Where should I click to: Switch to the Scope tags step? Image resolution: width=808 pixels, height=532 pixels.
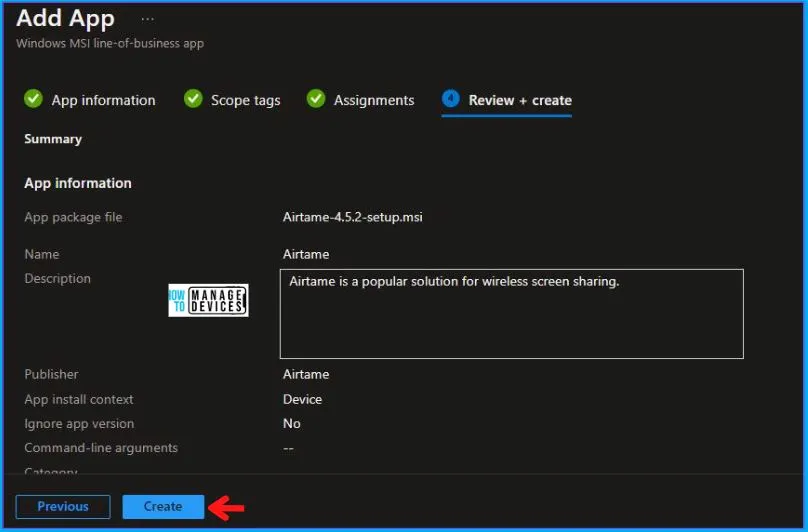[245, 100]
